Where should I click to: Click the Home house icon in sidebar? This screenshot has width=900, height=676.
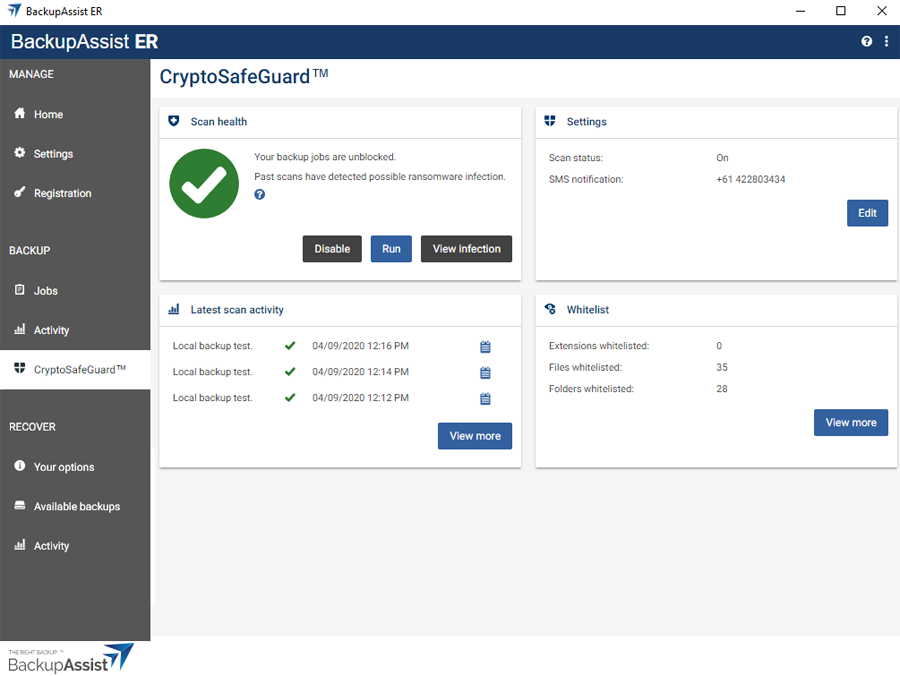(20, 113)
